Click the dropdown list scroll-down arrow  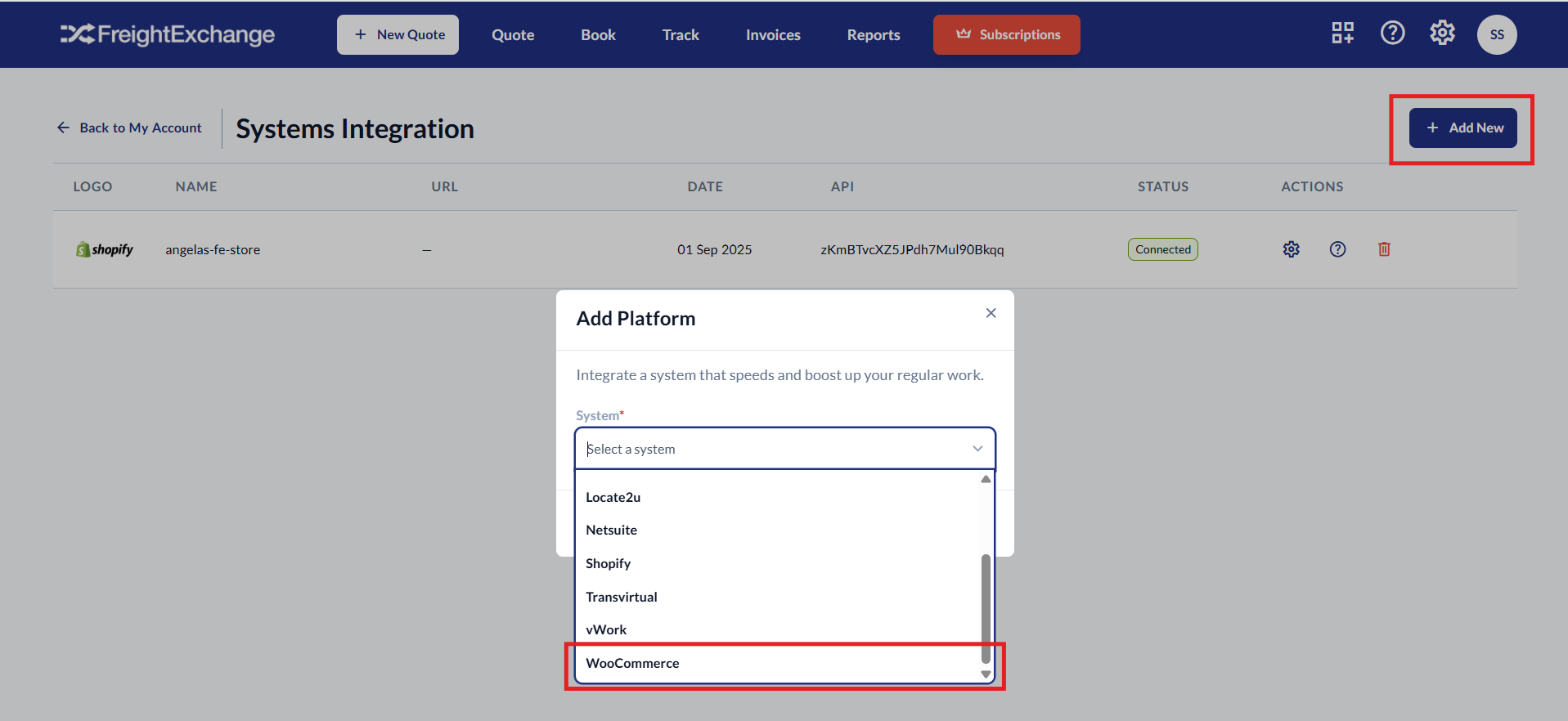pos(986,674)
